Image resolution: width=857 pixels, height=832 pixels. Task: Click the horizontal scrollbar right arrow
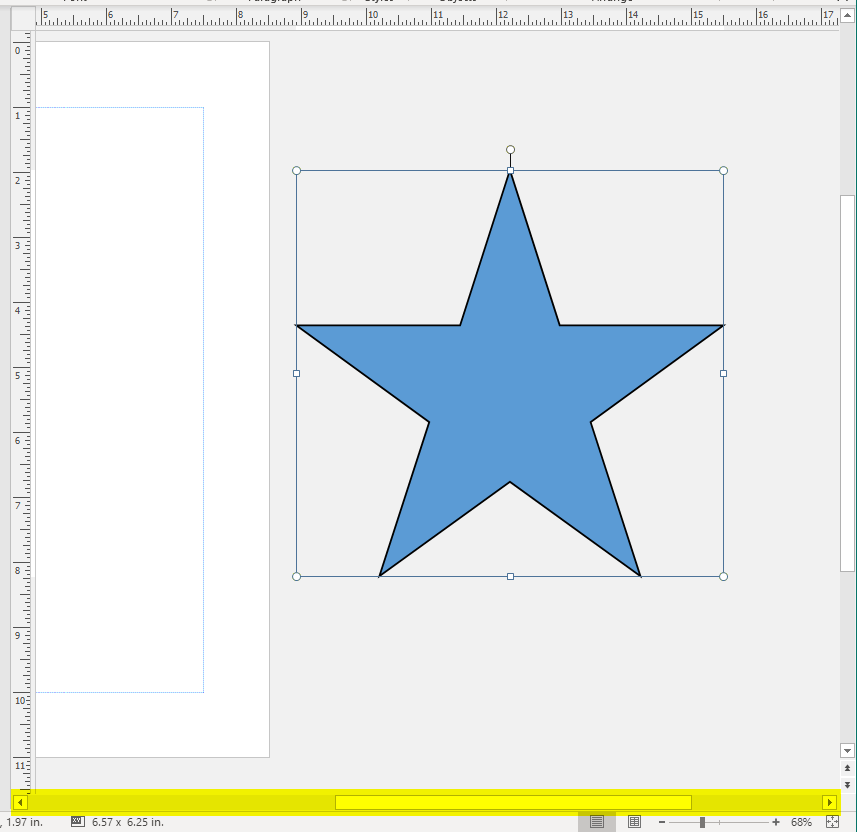click(829, 802)
